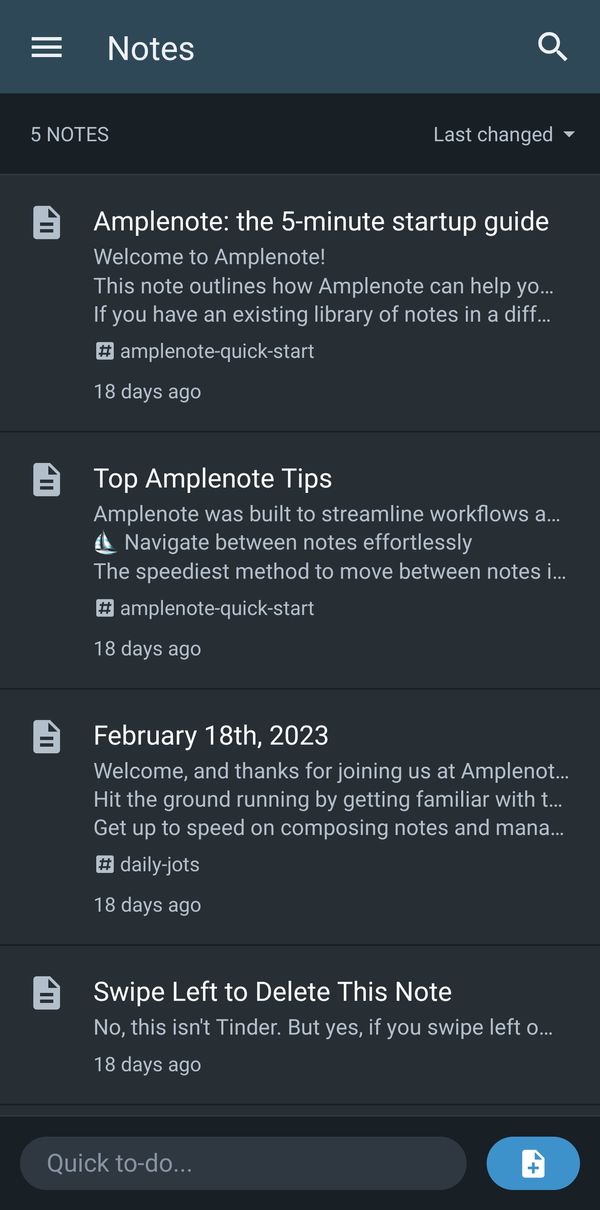Expand sorting options via the sort arrow
This screenshot has height=1210, width=600.
click(568, 134)
